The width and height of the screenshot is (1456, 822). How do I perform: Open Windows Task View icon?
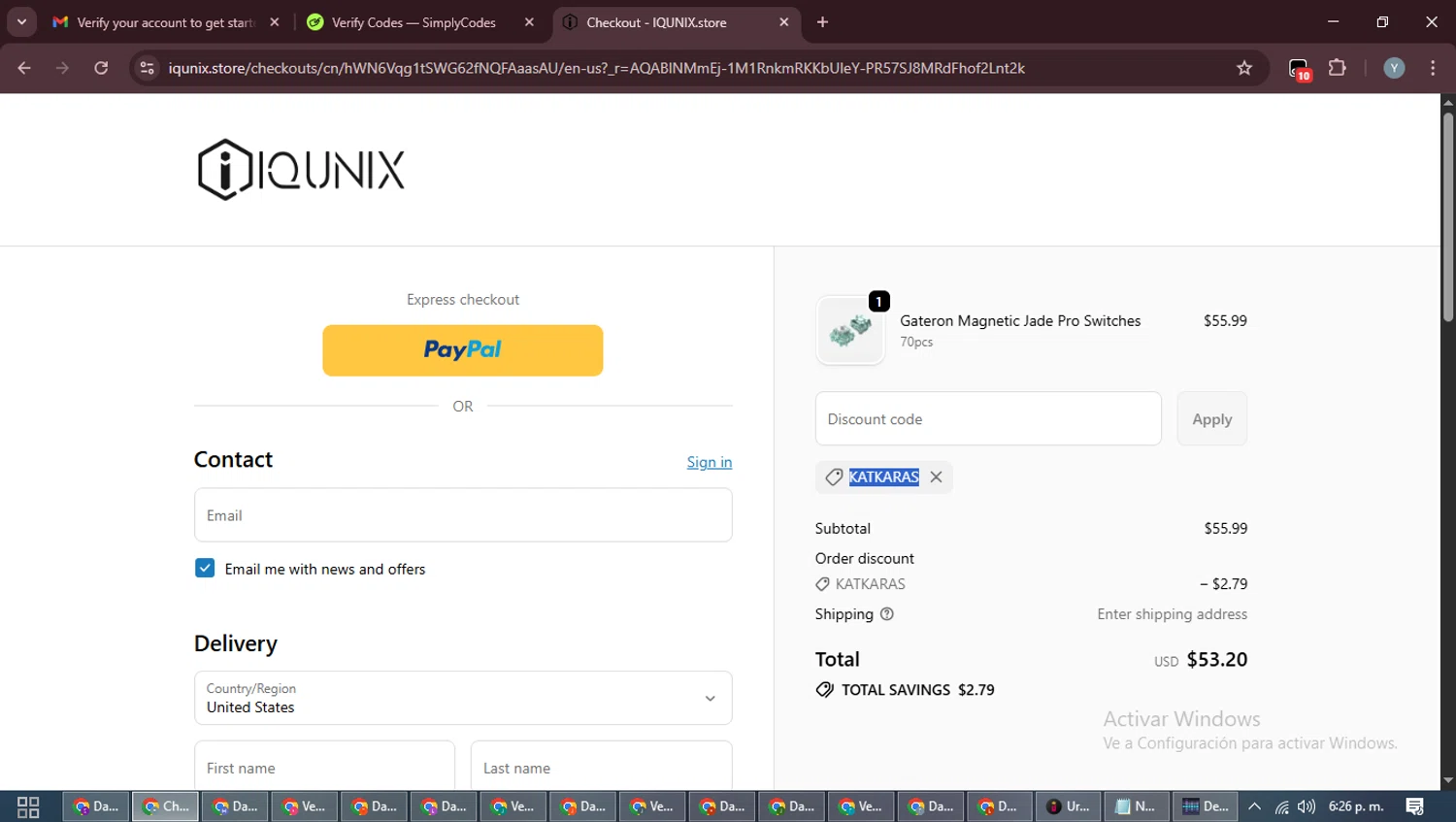point(28,806)
